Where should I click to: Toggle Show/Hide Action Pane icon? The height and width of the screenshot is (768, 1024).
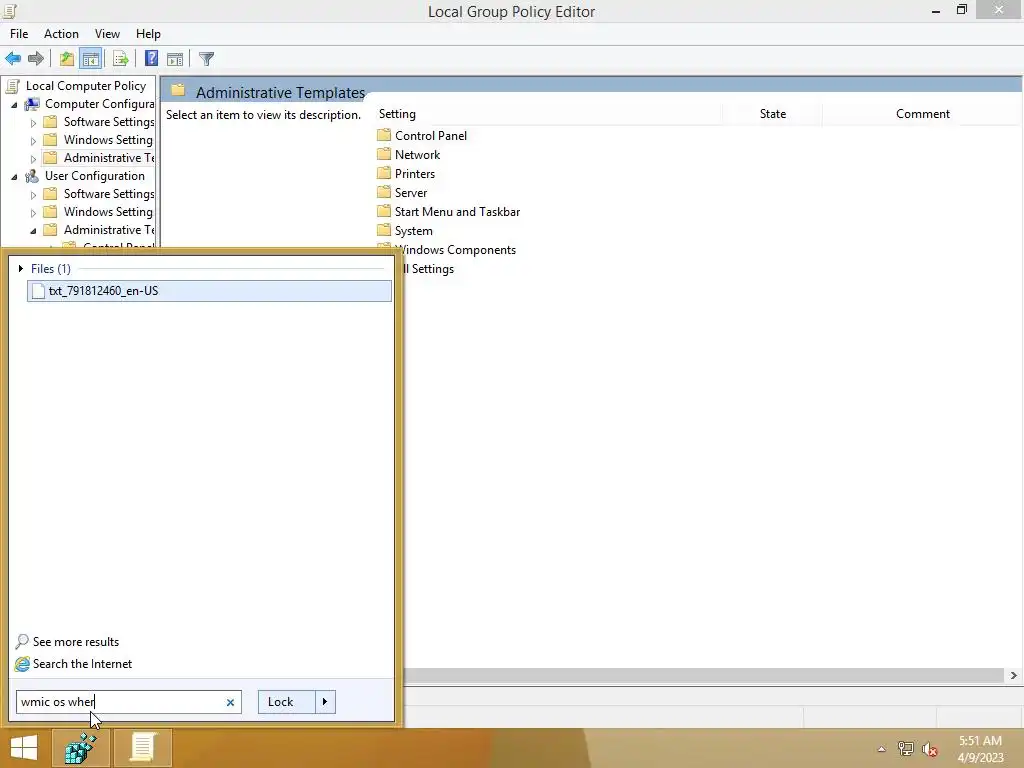point(175,59)
